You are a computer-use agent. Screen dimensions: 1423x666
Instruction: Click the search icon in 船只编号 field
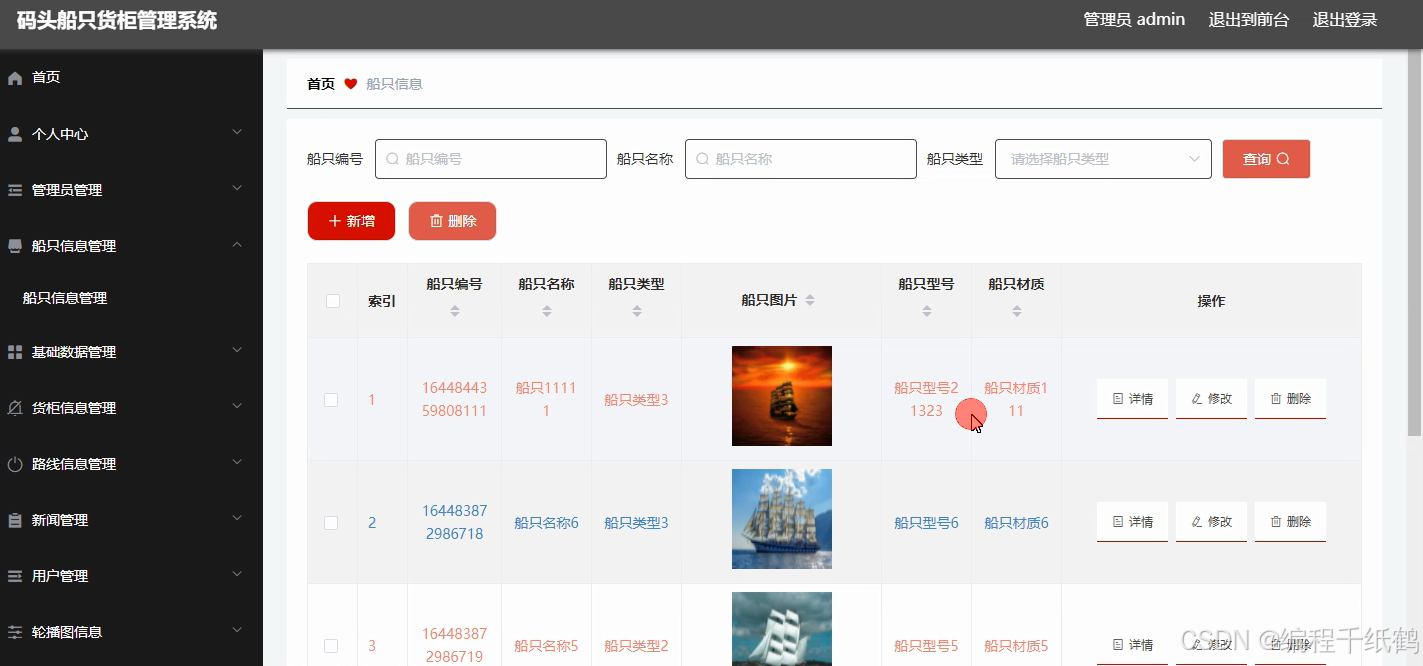pyautogui.click(x=392, y=159)
